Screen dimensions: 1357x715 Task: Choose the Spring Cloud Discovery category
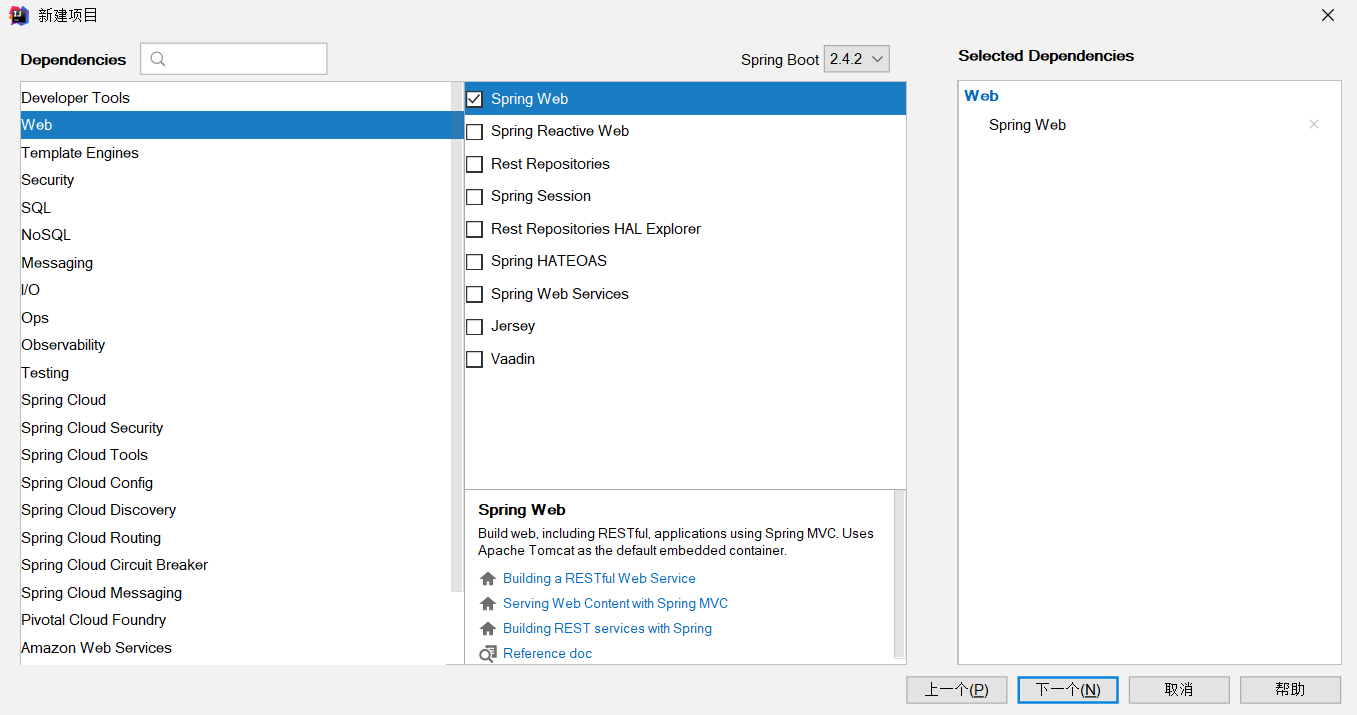pyautogui.click(x=98, y=510)
